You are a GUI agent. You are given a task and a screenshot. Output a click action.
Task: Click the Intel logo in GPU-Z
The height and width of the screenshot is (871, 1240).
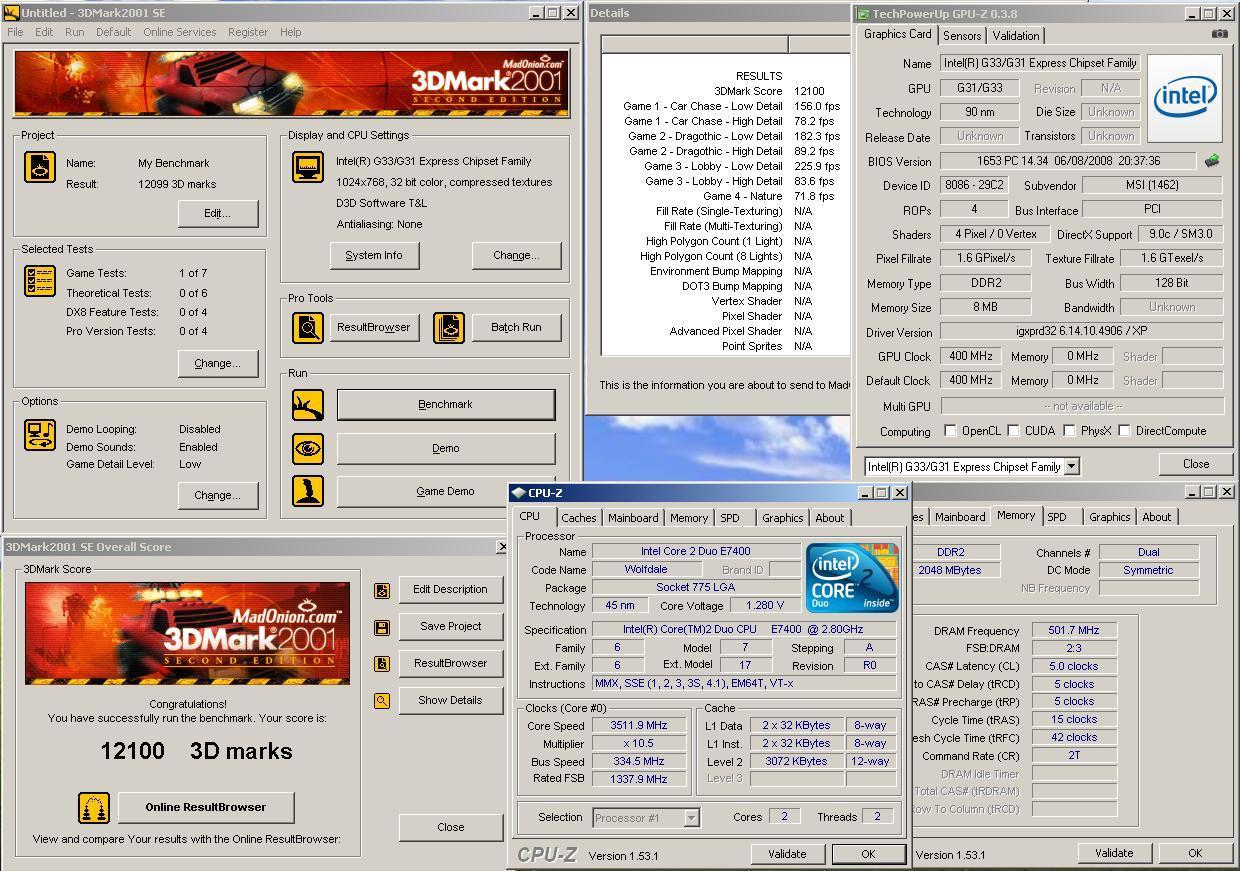coord(1185,99)
